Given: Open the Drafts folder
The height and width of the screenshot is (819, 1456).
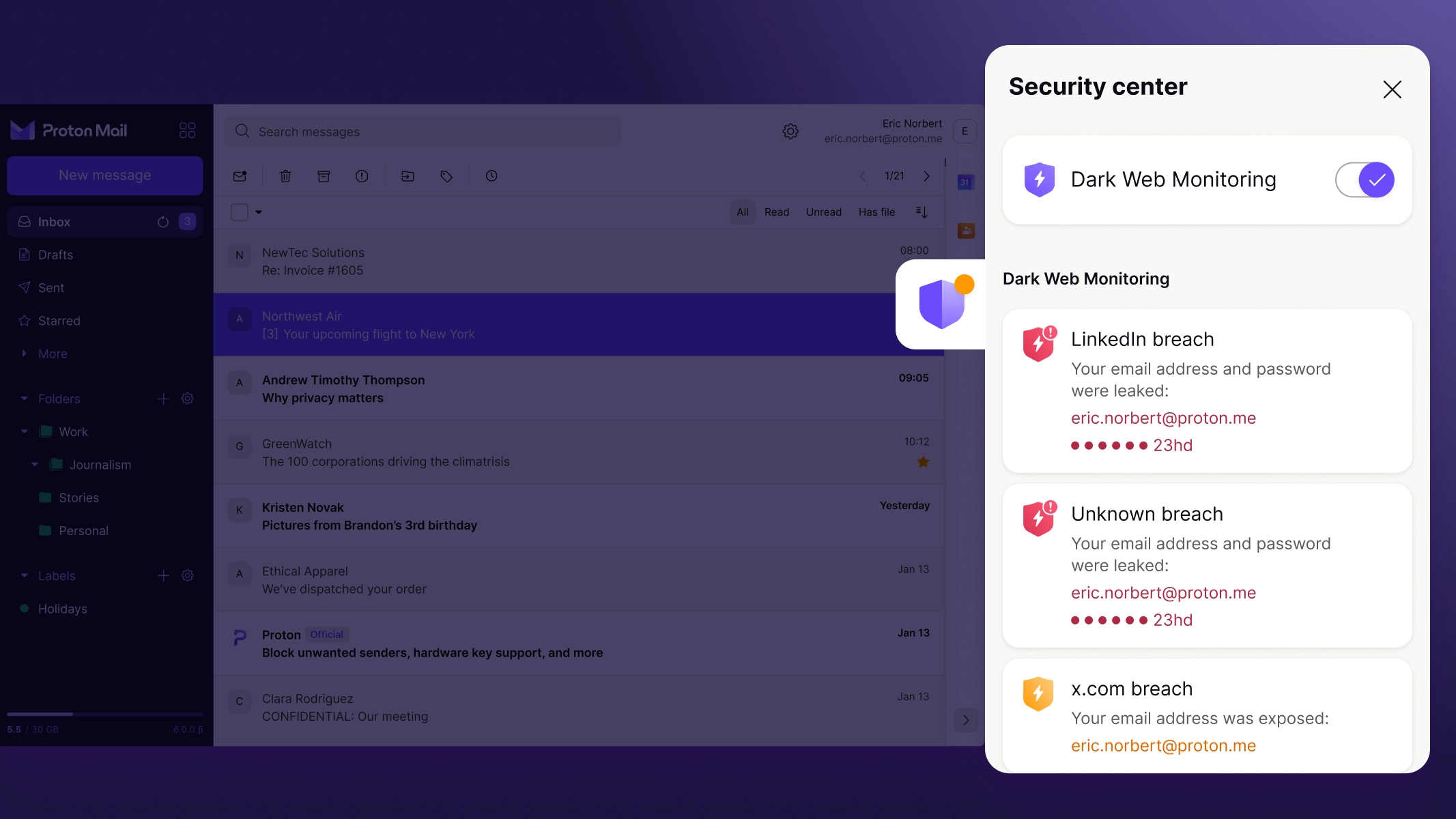Looking at the screenshot, I should click(x=105, y=255).
